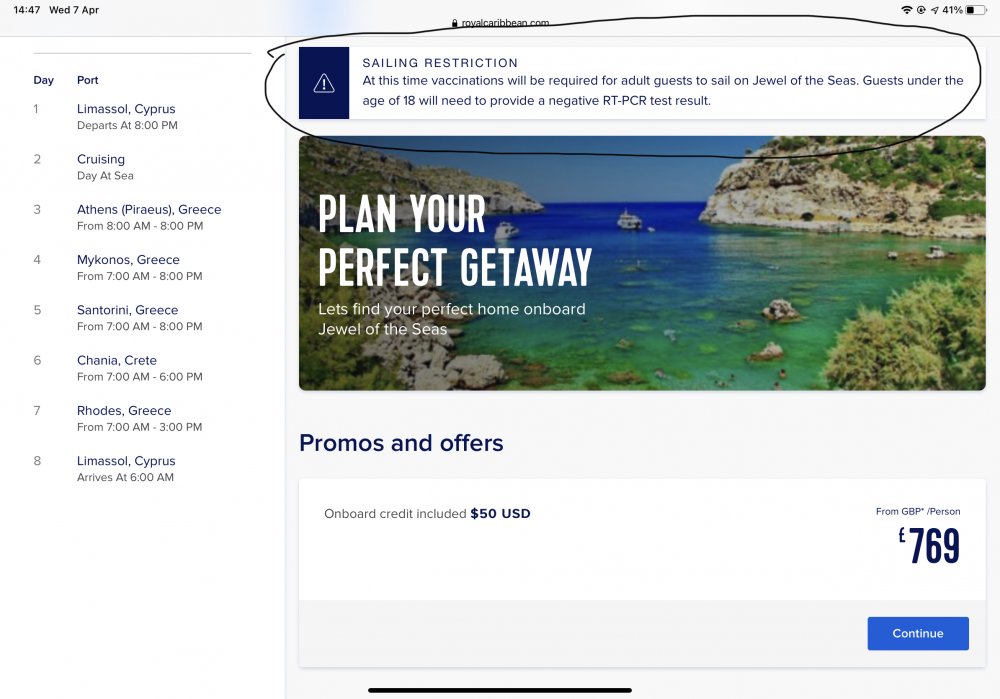The width and height of the screenshot is (1000, 699).
Task: Tap the Wi-Fi status icon
Action: click(x=906, y=10)
